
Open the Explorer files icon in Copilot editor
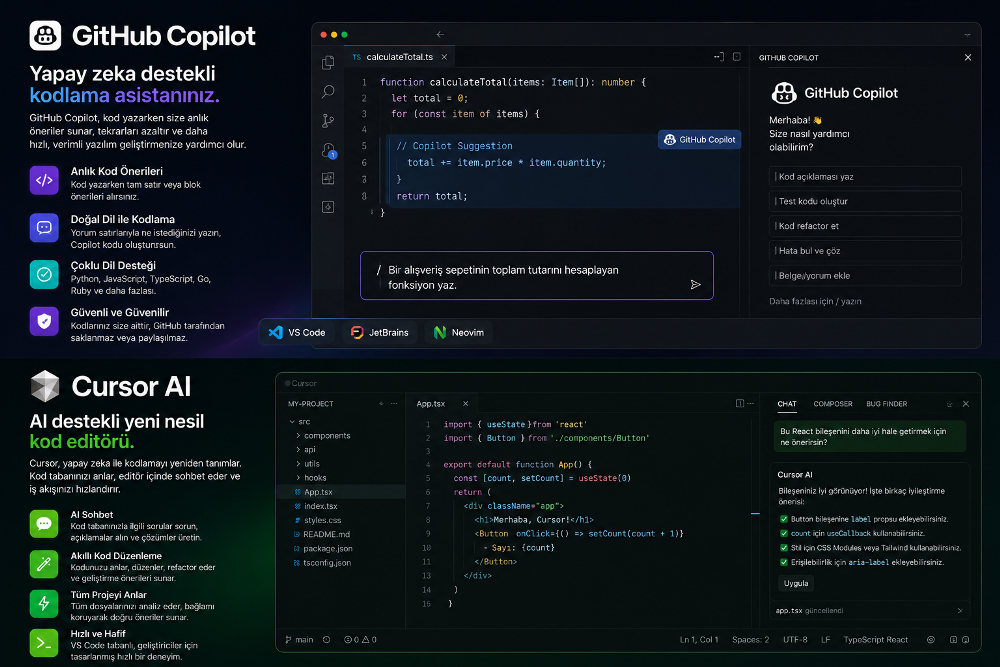point(328,62)
